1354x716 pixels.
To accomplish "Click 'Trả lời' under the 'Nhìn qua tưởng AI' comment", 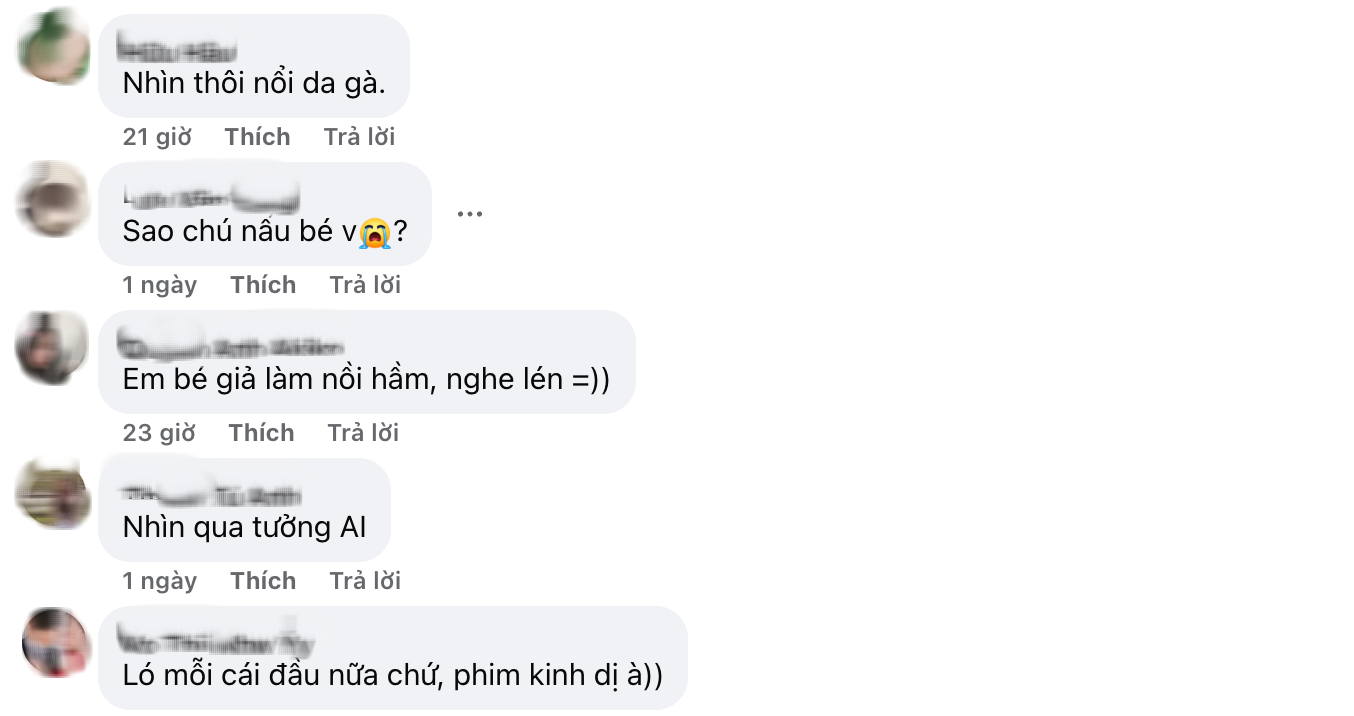I will [x=364, y=580].
